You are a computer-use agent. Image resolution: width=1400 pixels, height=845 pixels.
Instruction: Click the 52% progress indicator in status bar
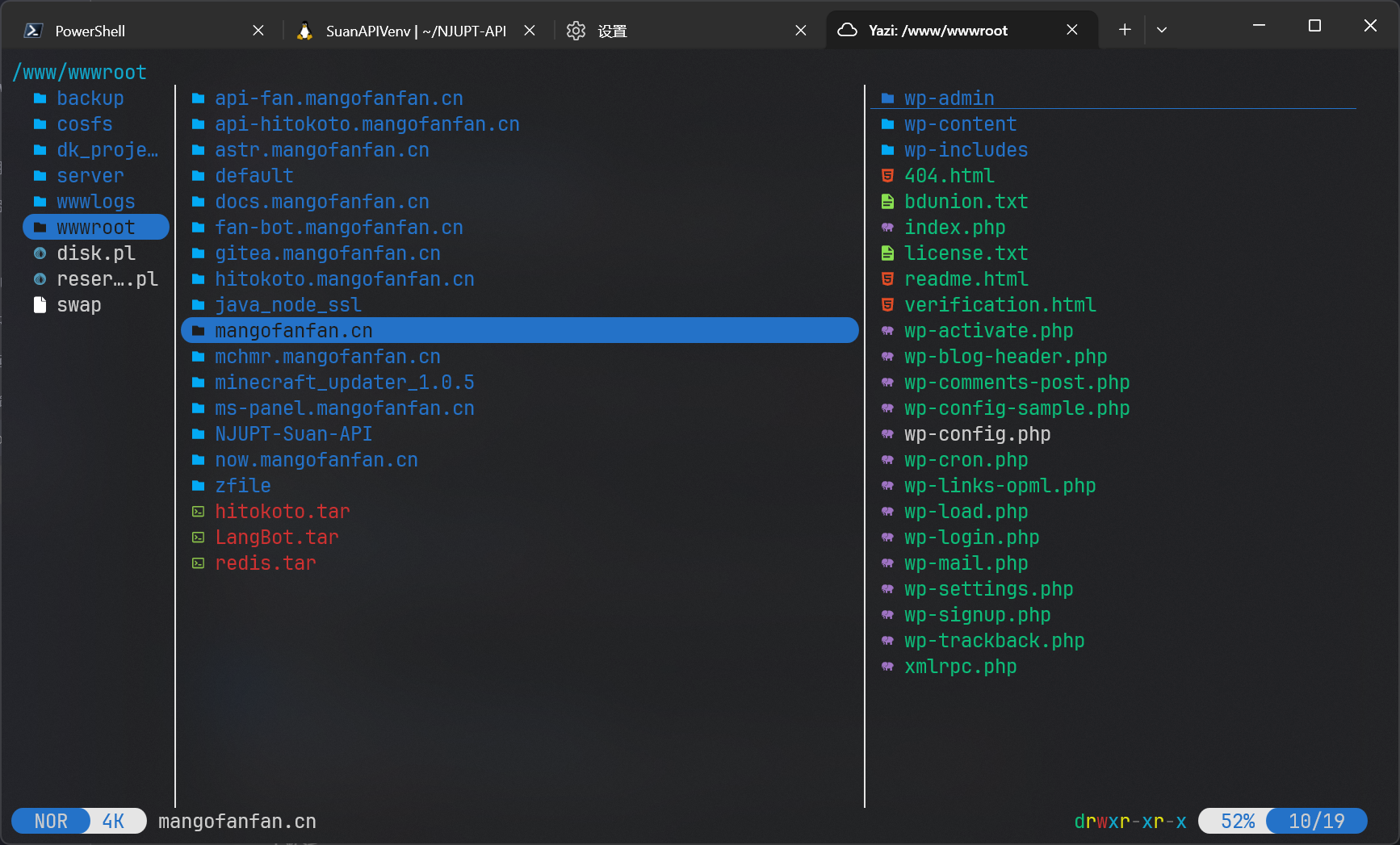(x=1237, y=821)
